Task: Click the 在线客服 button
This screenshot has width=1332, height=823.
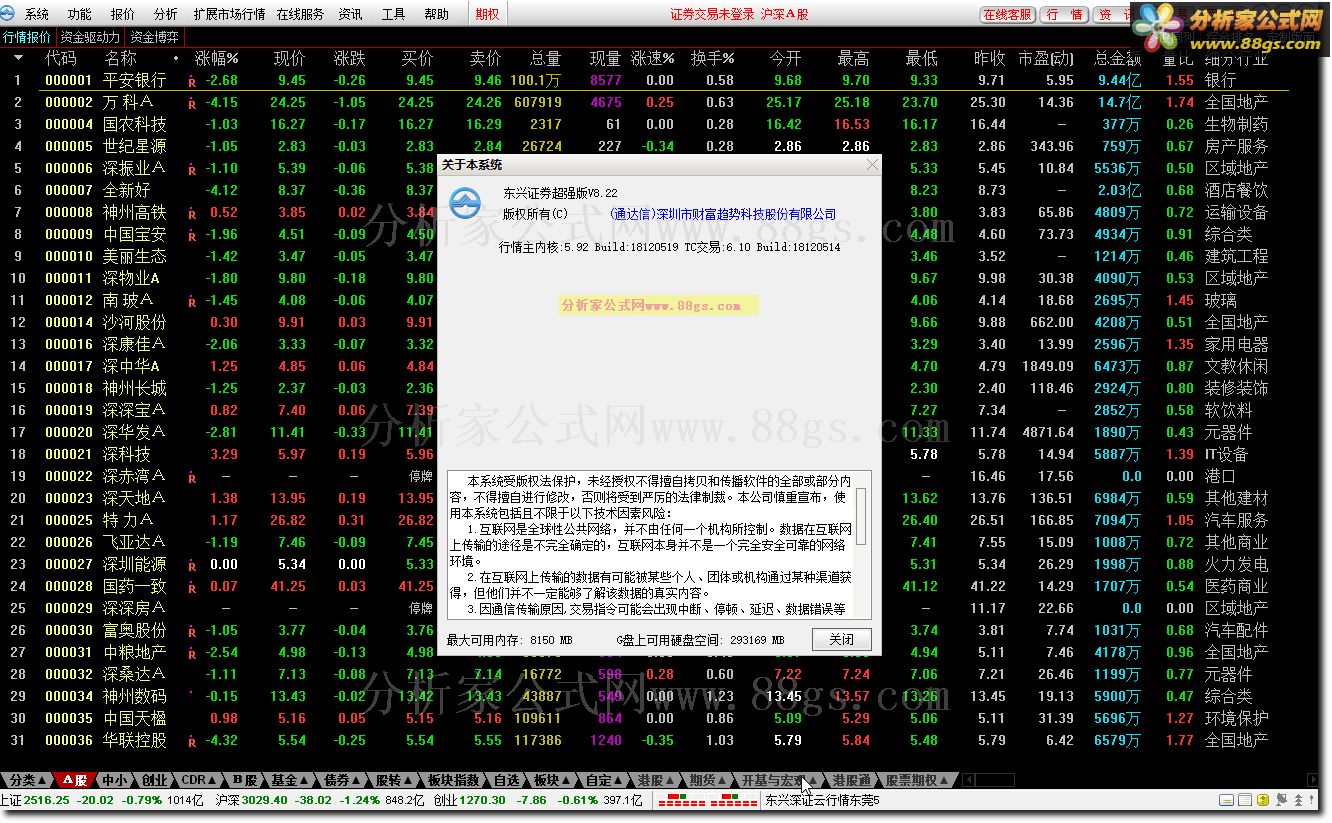Action: (1007, 14)
